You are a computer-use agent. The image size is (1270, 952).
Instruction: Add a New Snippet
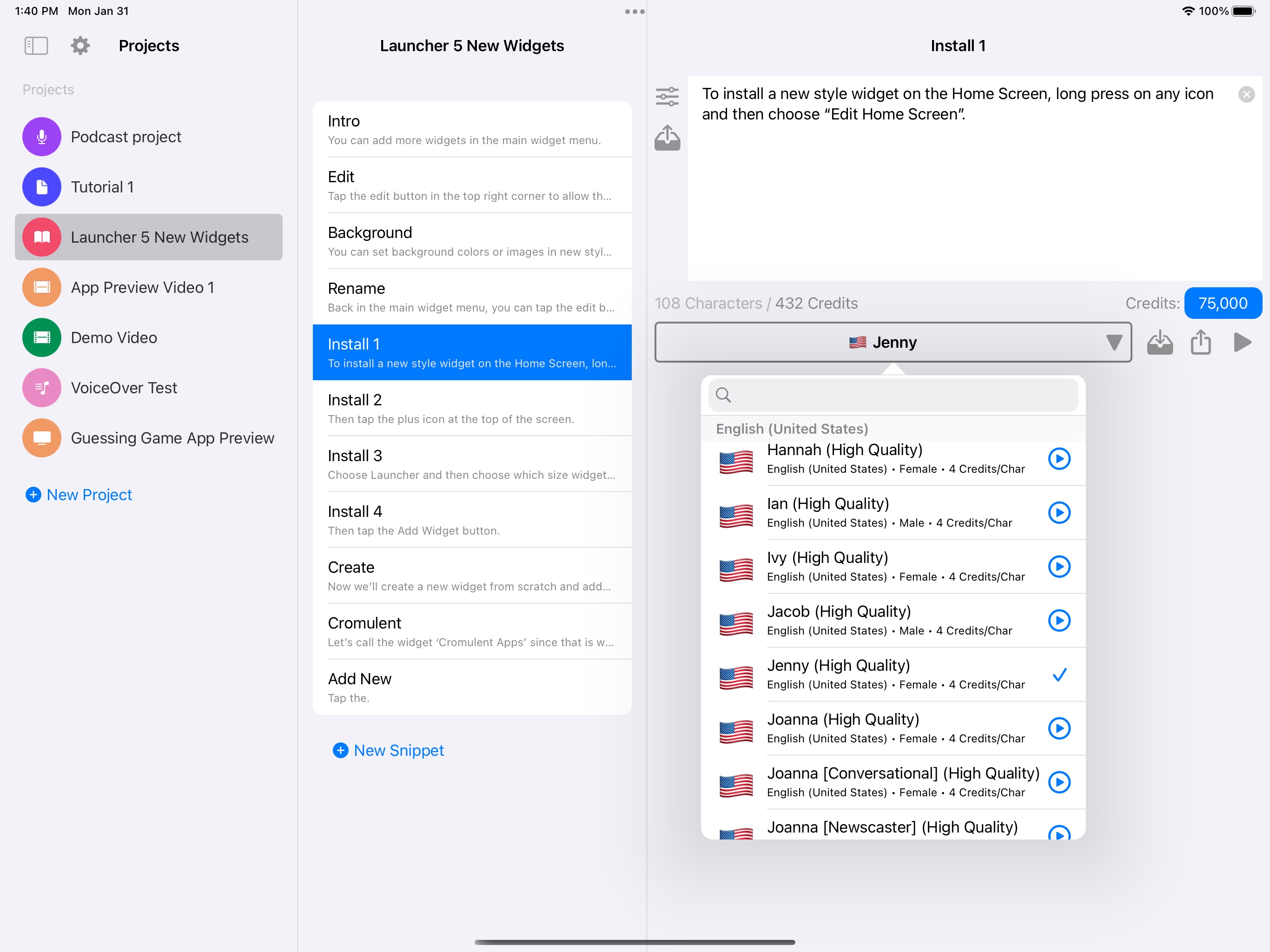(388, 750)
